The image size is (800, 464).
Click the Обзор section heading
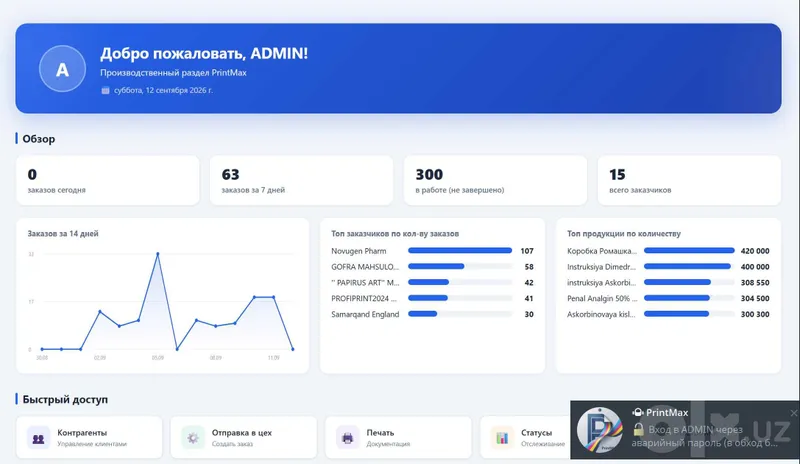click(x=39, y=139)
